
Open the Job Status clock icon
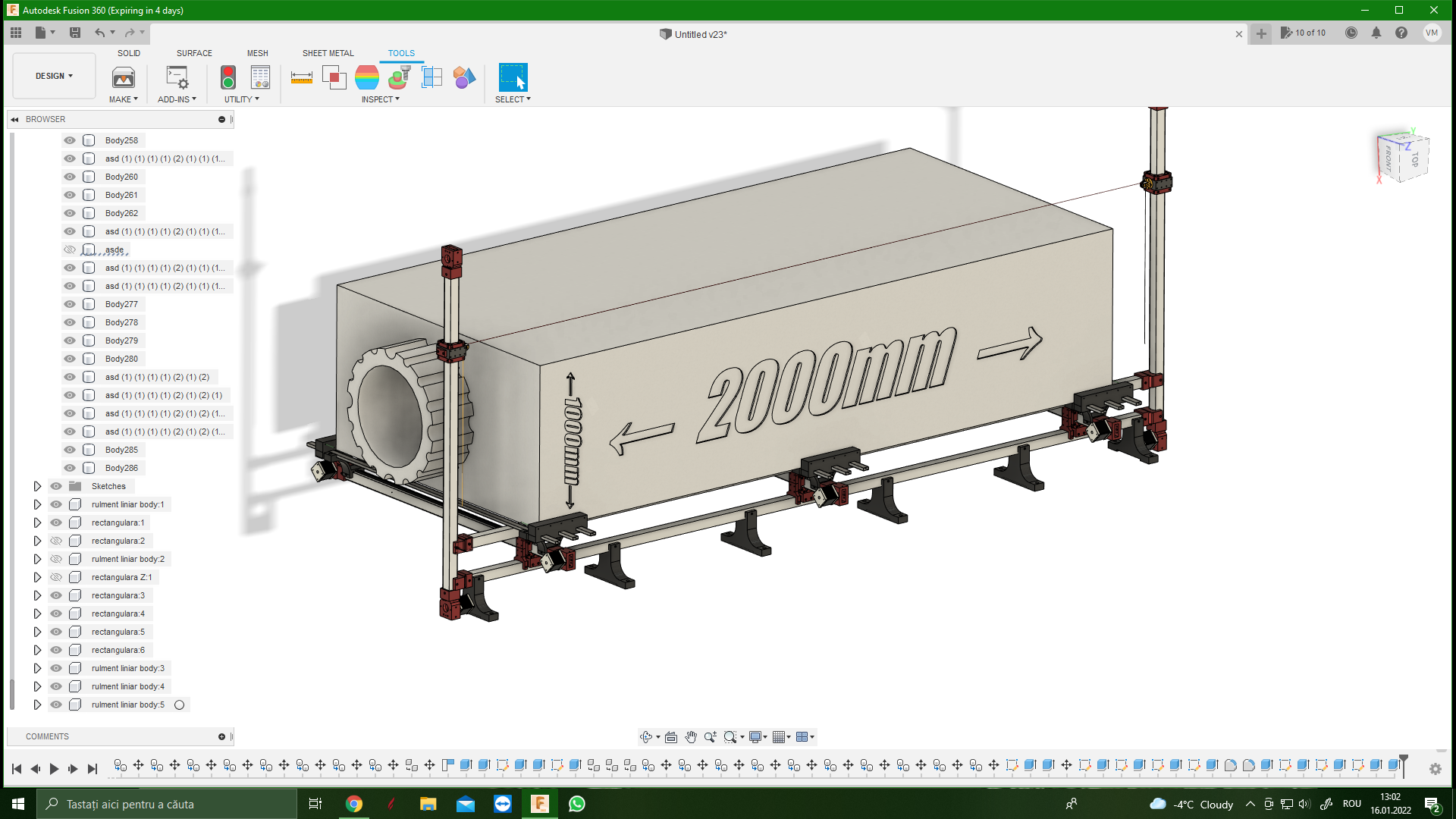(x=1351, y=33)
